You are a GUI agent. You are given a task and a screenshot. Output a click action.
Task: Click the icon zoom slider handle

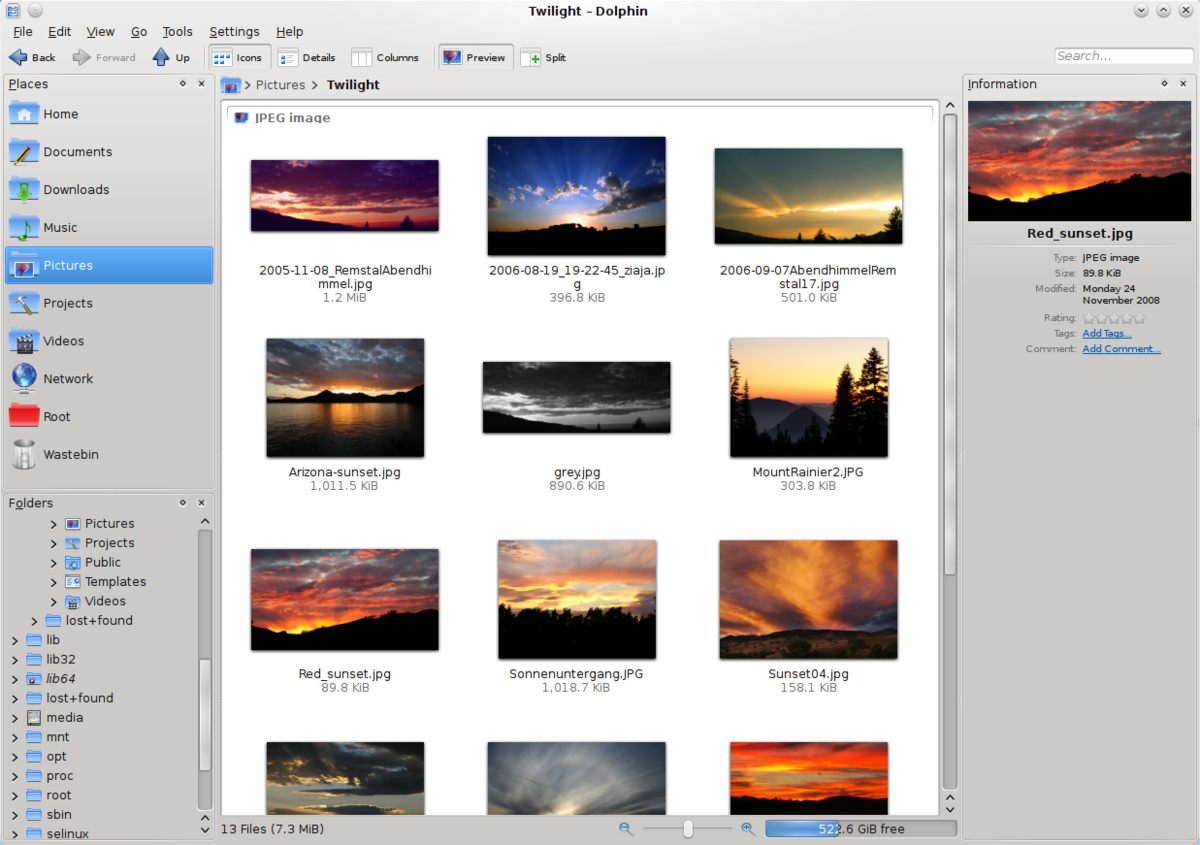(x=688, y=829)
